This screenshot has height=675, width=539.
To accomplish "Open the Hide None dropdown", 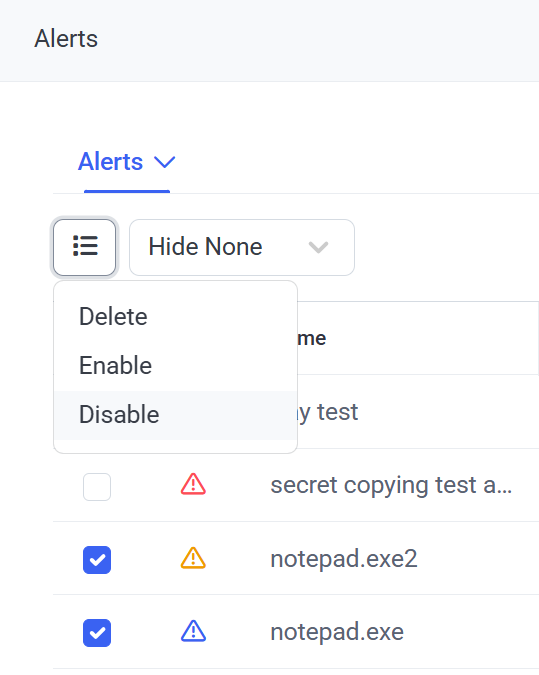I will pyautogui.click(x=242, y=247).
